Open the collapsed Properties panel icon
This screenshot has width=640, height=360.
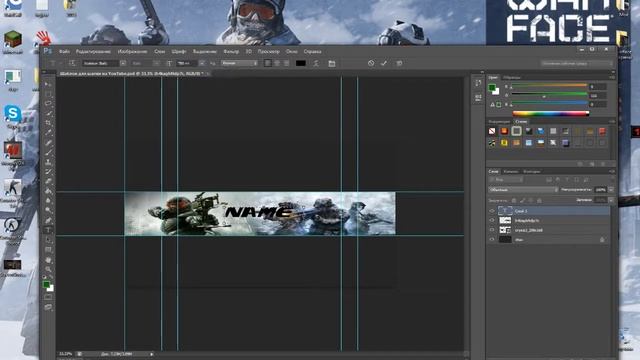[x=478, y=98]
